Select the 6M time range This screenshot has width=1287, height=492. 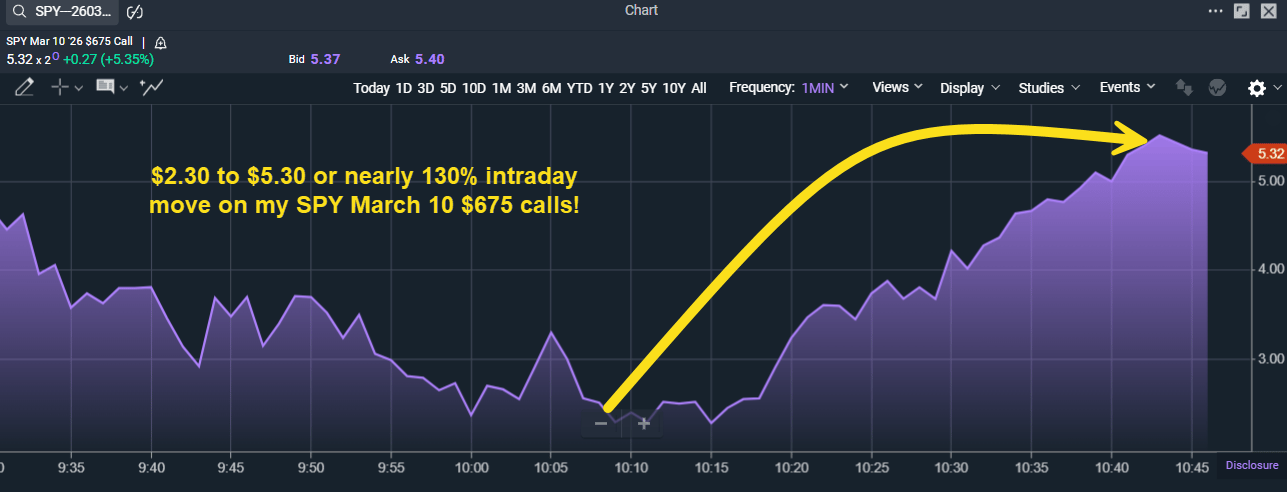(x=552, y=88)
